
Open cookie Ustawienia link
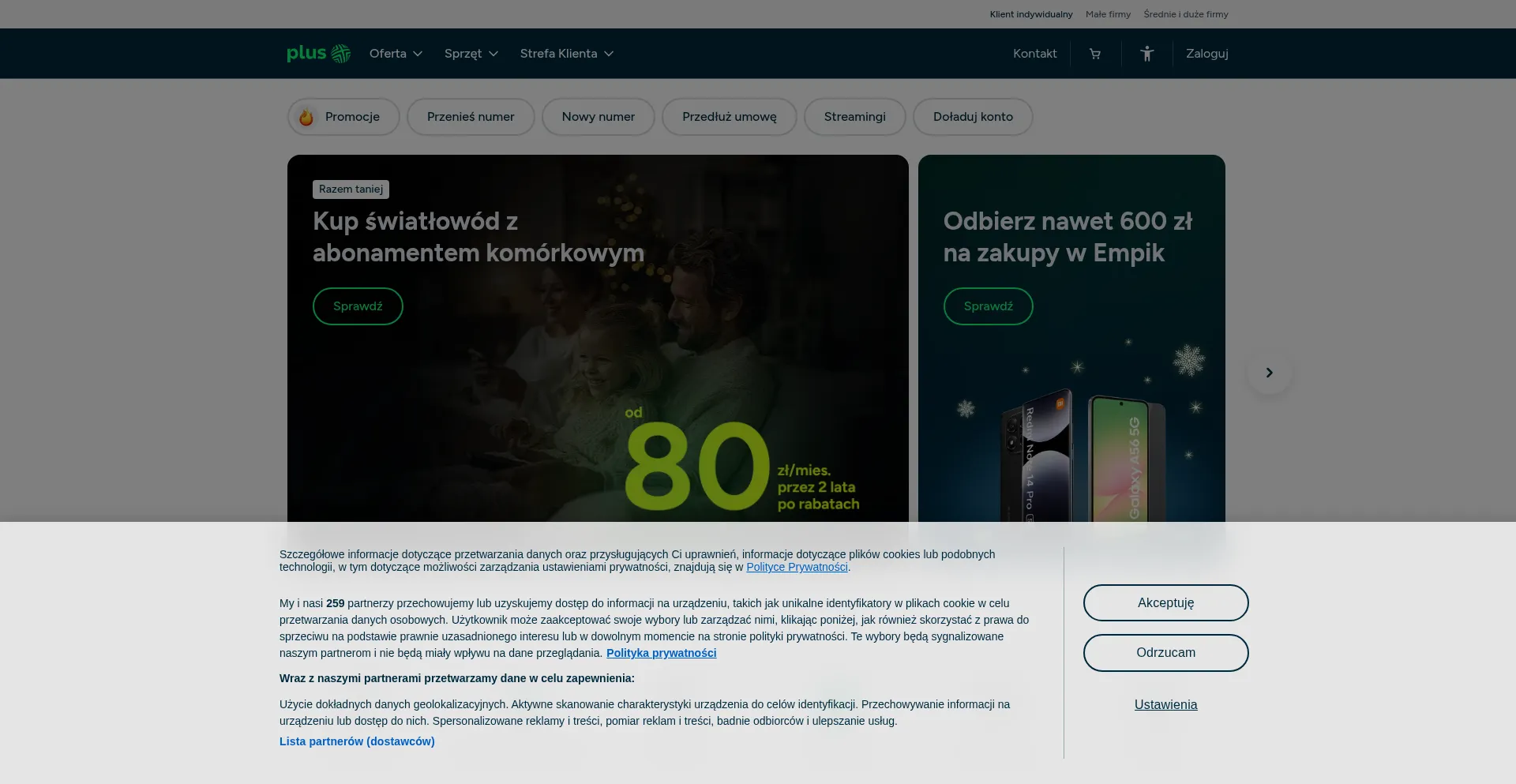1165,705
